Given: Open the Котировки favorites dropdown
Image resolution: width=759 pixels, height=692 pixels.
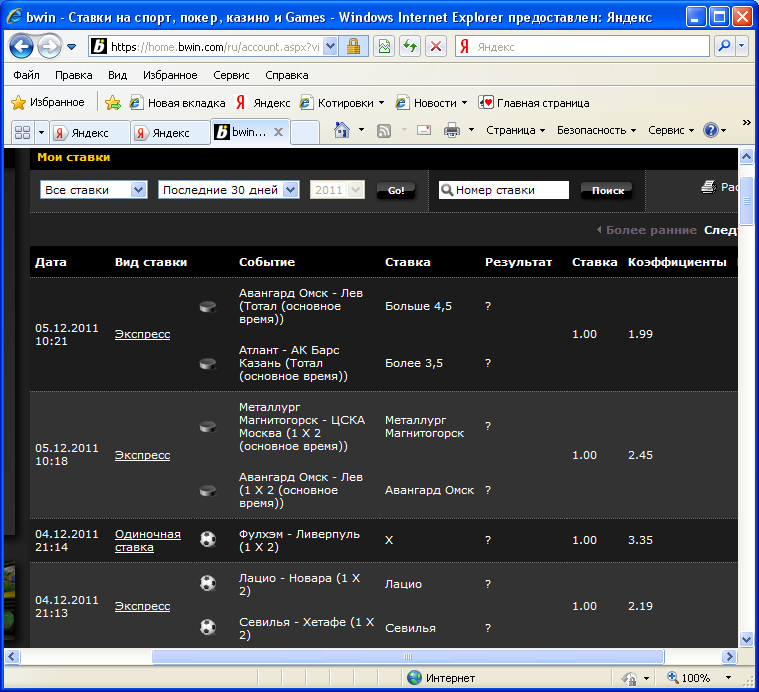Looking at the screenshot, I should (x=342, y=103).
